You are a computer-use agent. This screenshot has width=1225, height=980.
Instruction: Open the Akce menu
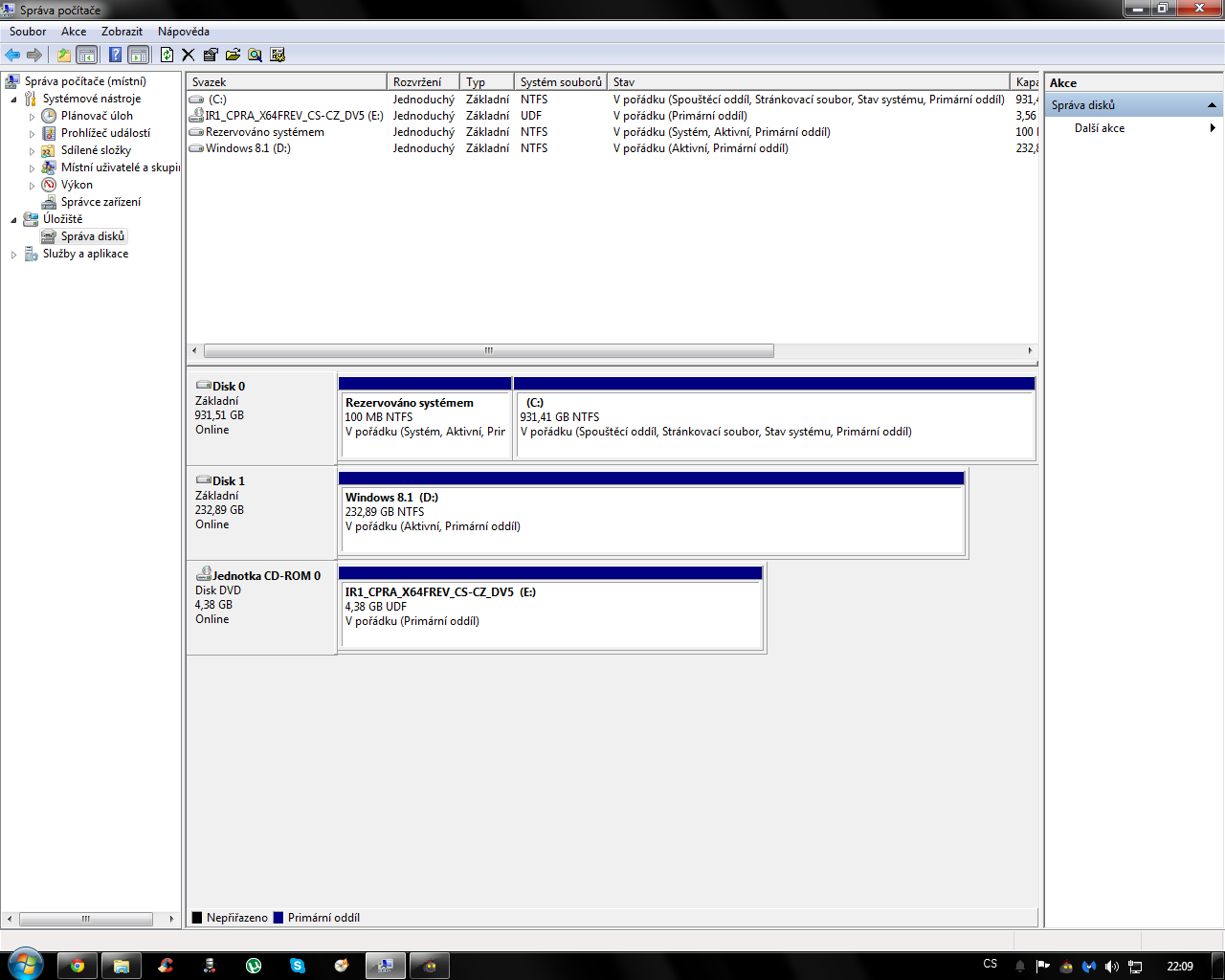point(74,32)
